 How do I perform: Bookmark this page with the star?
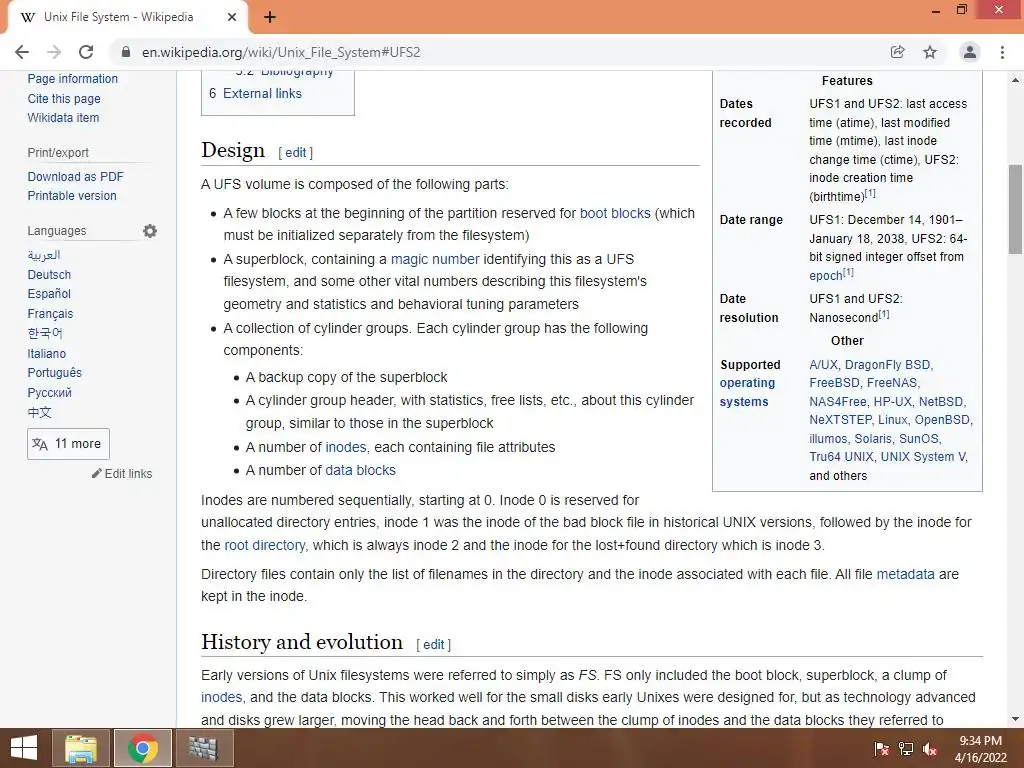[930, 52]
